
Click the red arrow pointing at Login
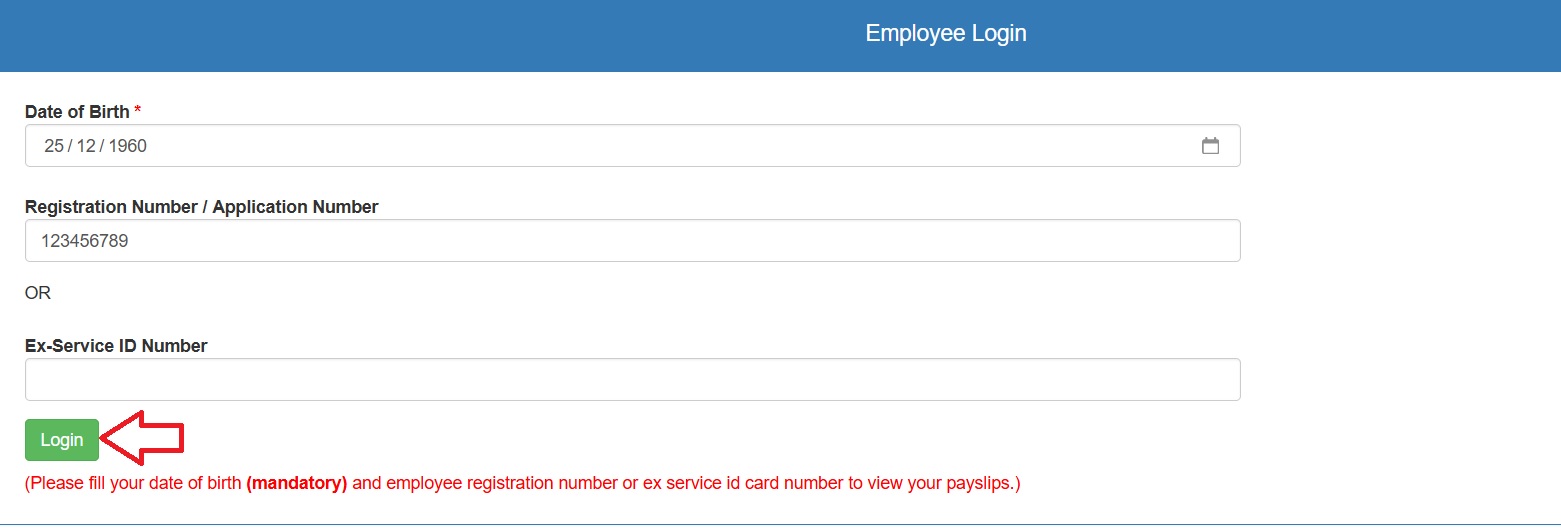(143, 438)
